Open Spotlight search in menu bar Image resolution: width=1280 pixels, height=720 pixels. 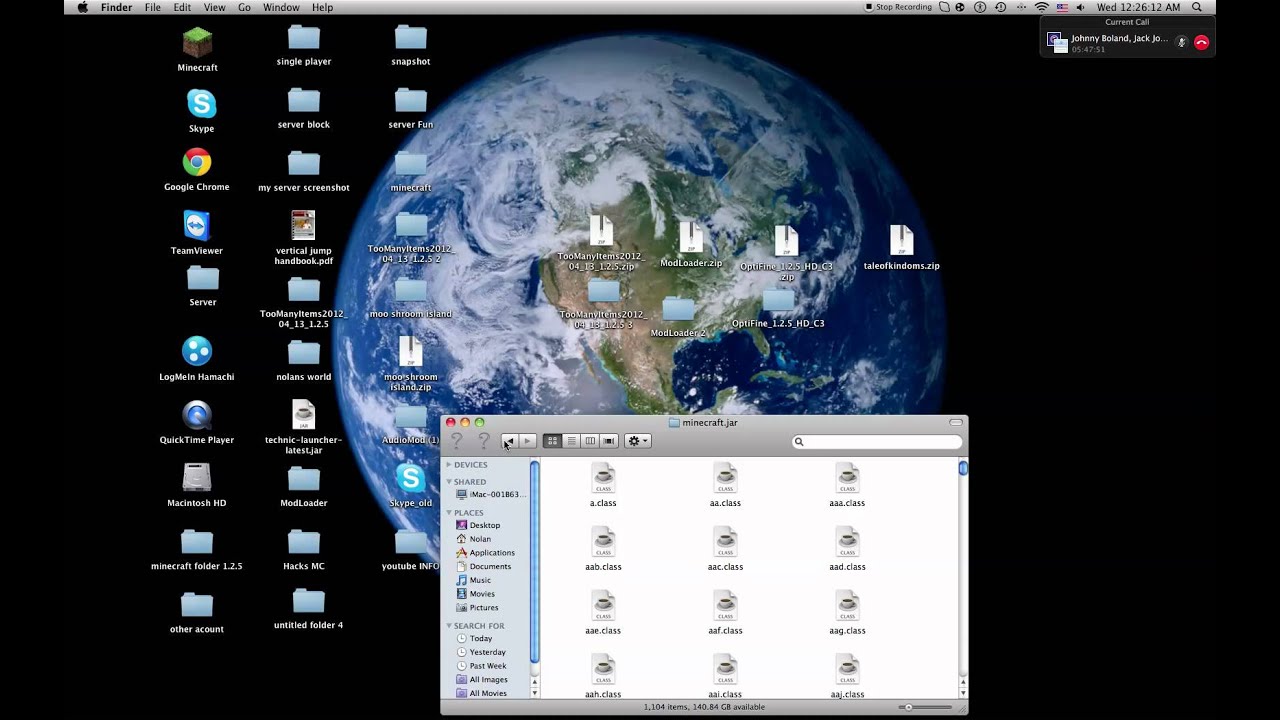1197,7
